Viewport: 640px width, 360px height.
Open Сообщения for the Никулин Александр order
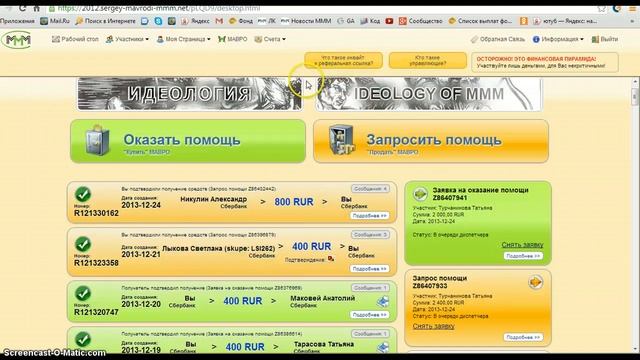(370, 189)
